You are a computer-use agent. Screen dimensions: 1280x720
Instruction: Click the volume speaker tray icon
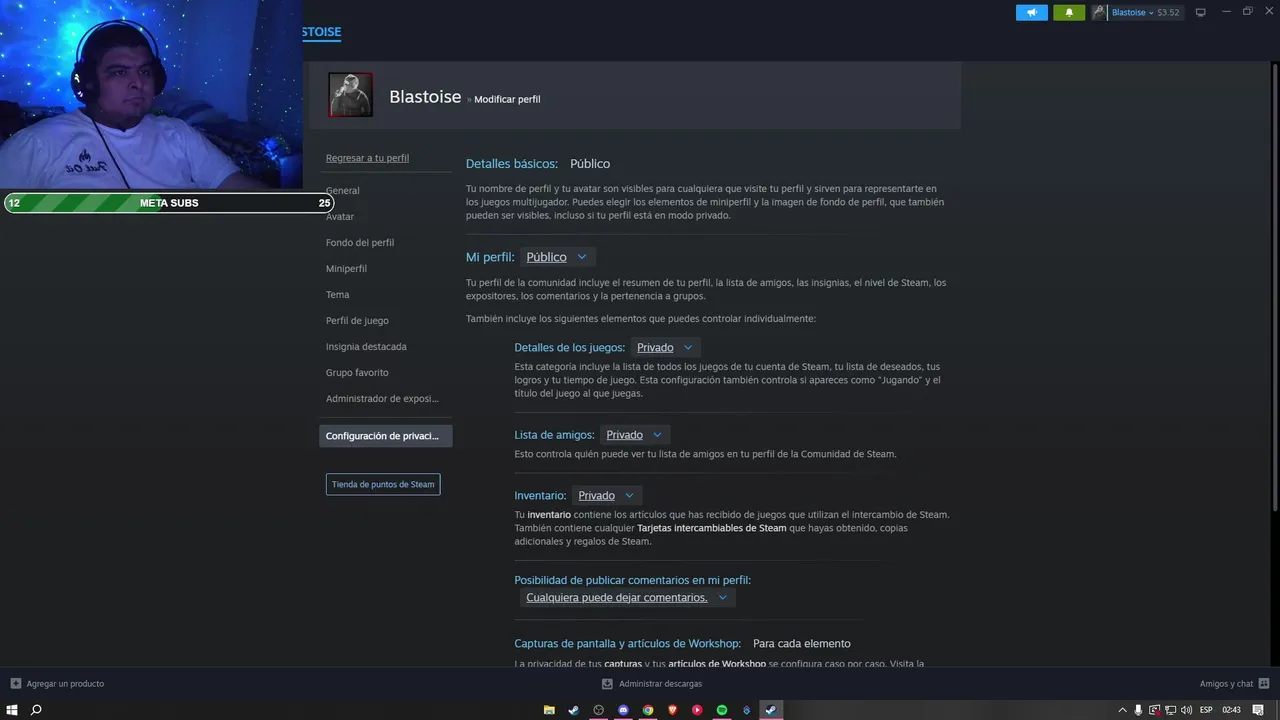1186,710
